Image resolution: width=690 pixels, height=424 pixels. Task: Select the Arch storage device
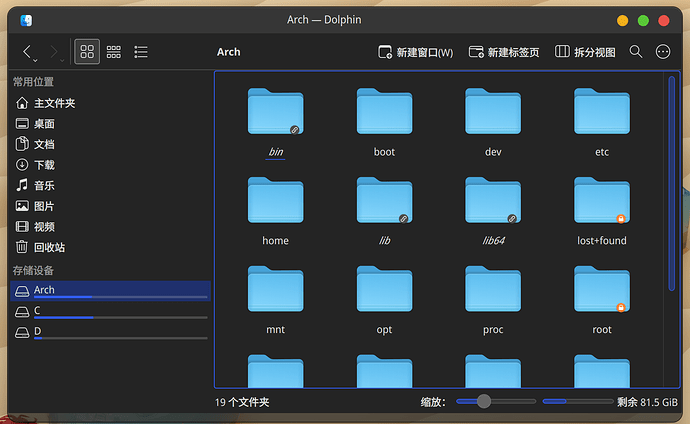point(110,291)
